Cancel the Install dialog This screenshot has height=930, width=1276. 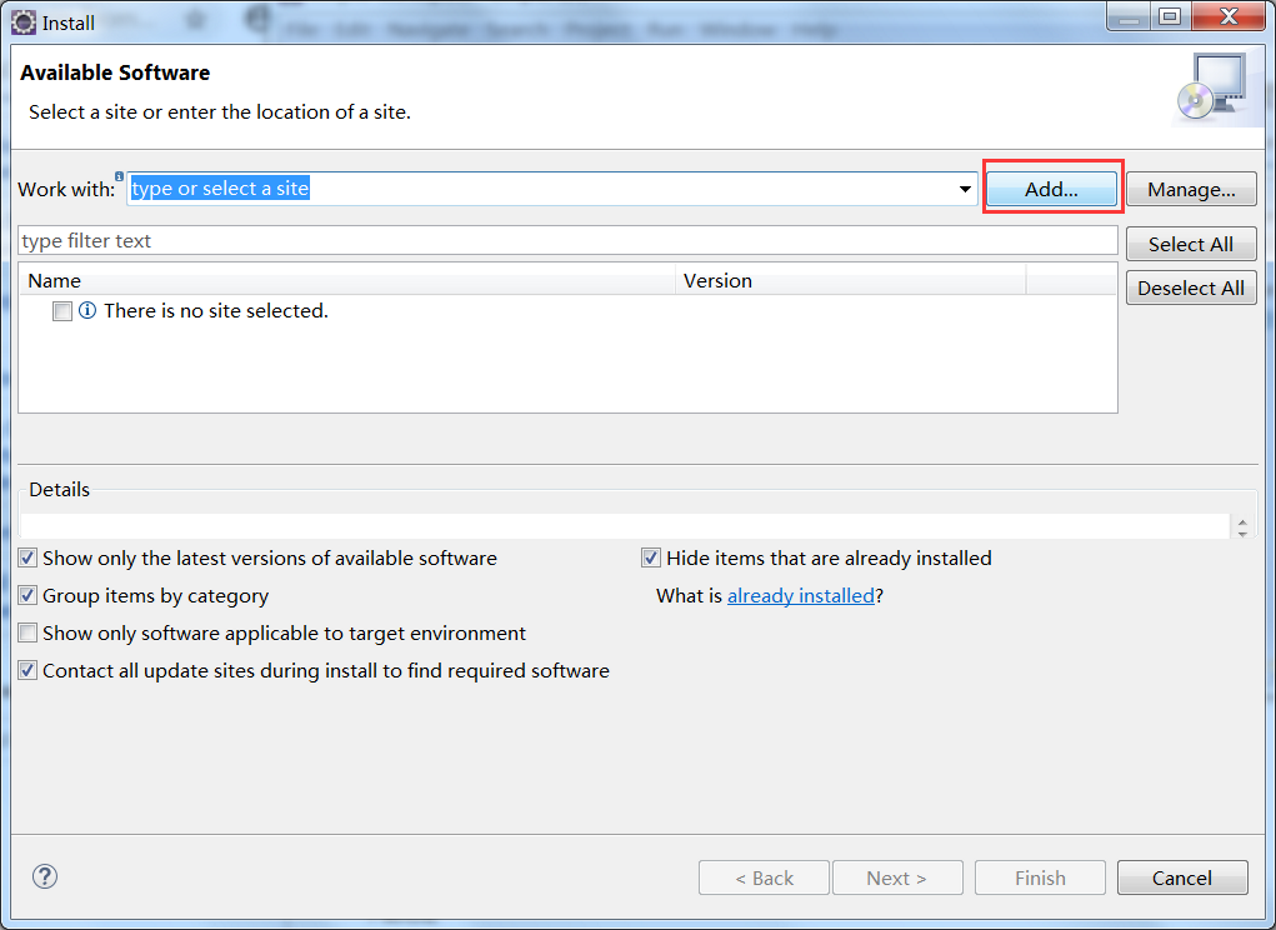point(1182,878)
